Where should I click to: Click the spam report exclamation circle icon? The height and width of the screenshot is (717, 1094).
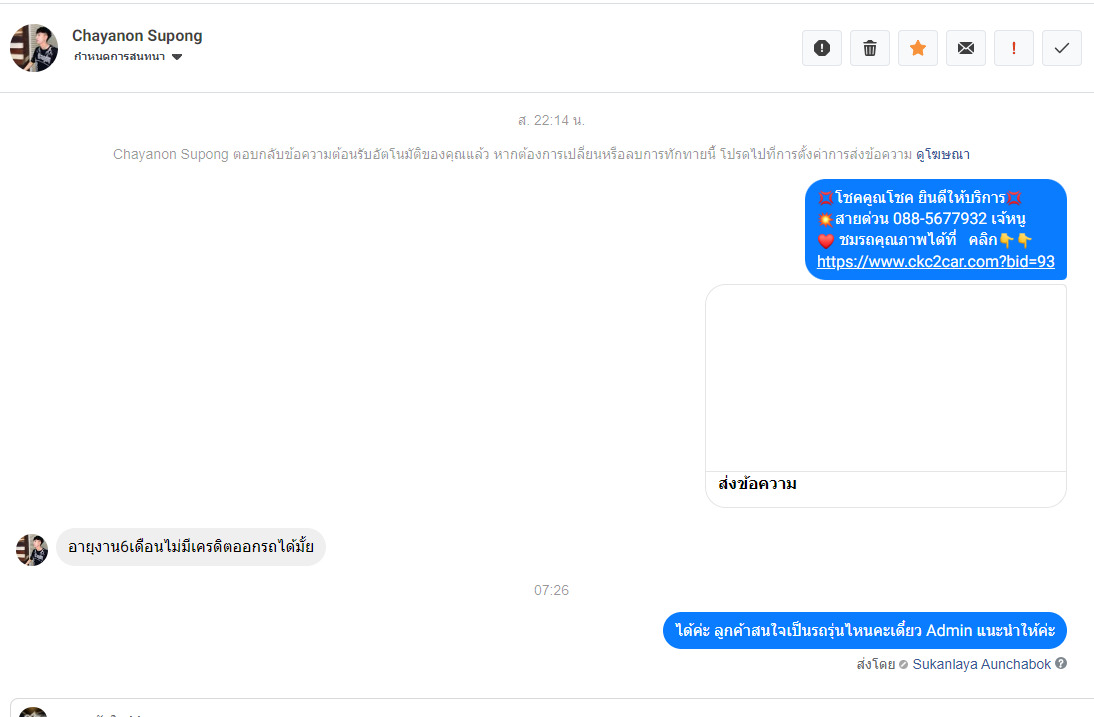pyautogui.click(x=822, y=48)
